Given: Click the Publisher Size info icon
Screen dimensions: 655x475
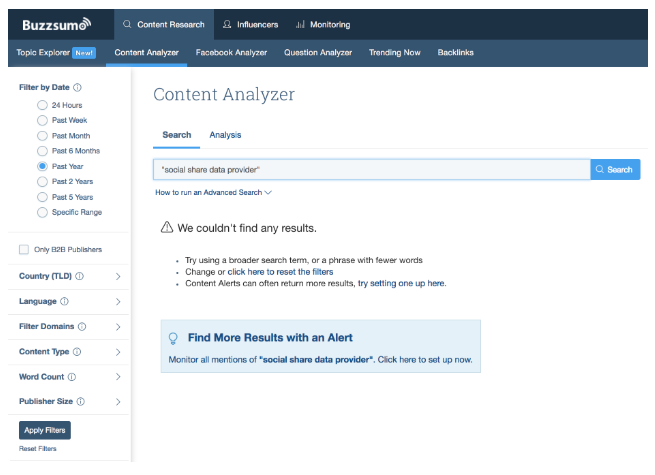Looking at the screenshot, I should pos(81,401).
